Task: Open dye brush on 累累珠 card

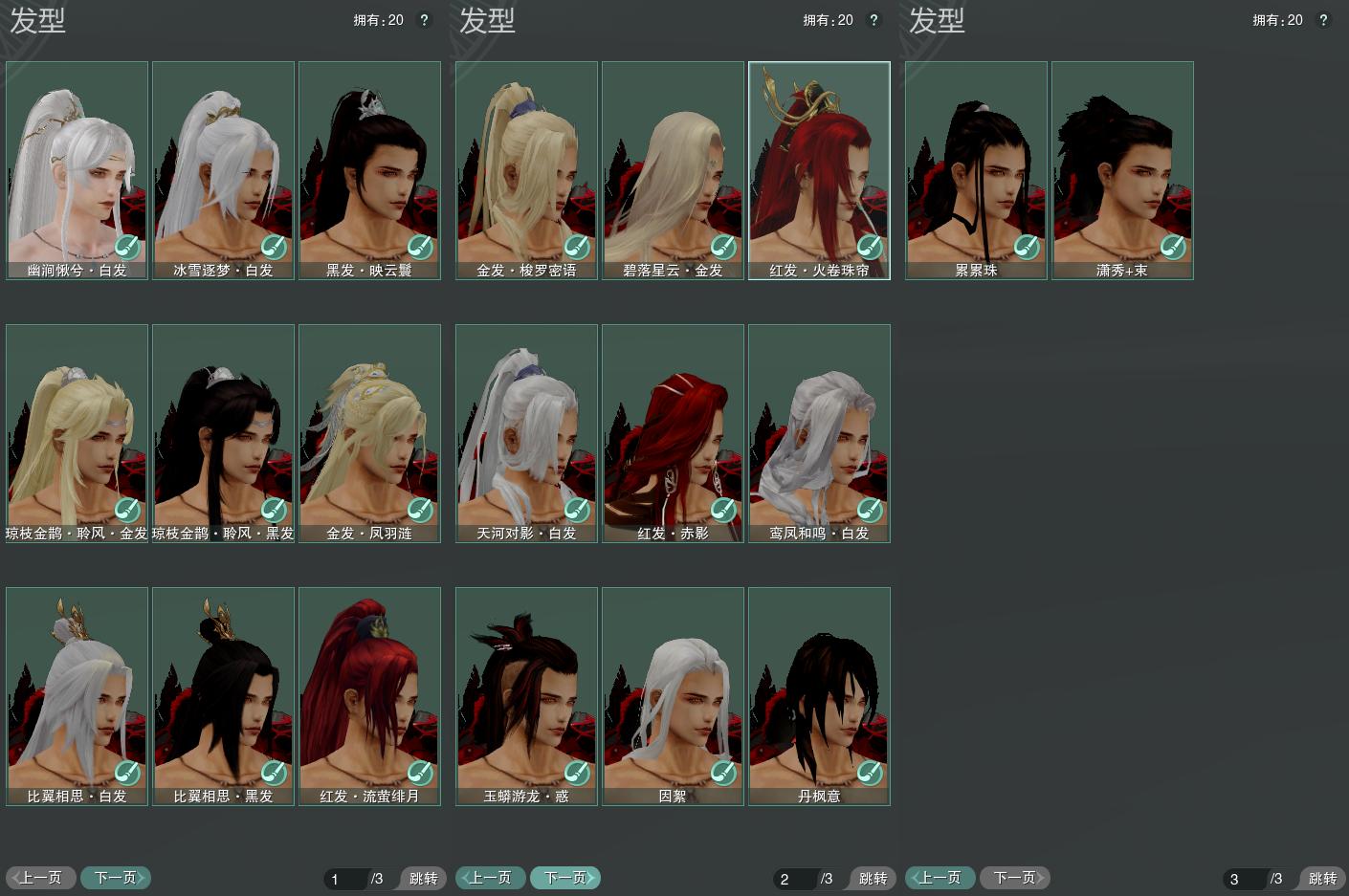Action: [x=1027, y=248]
